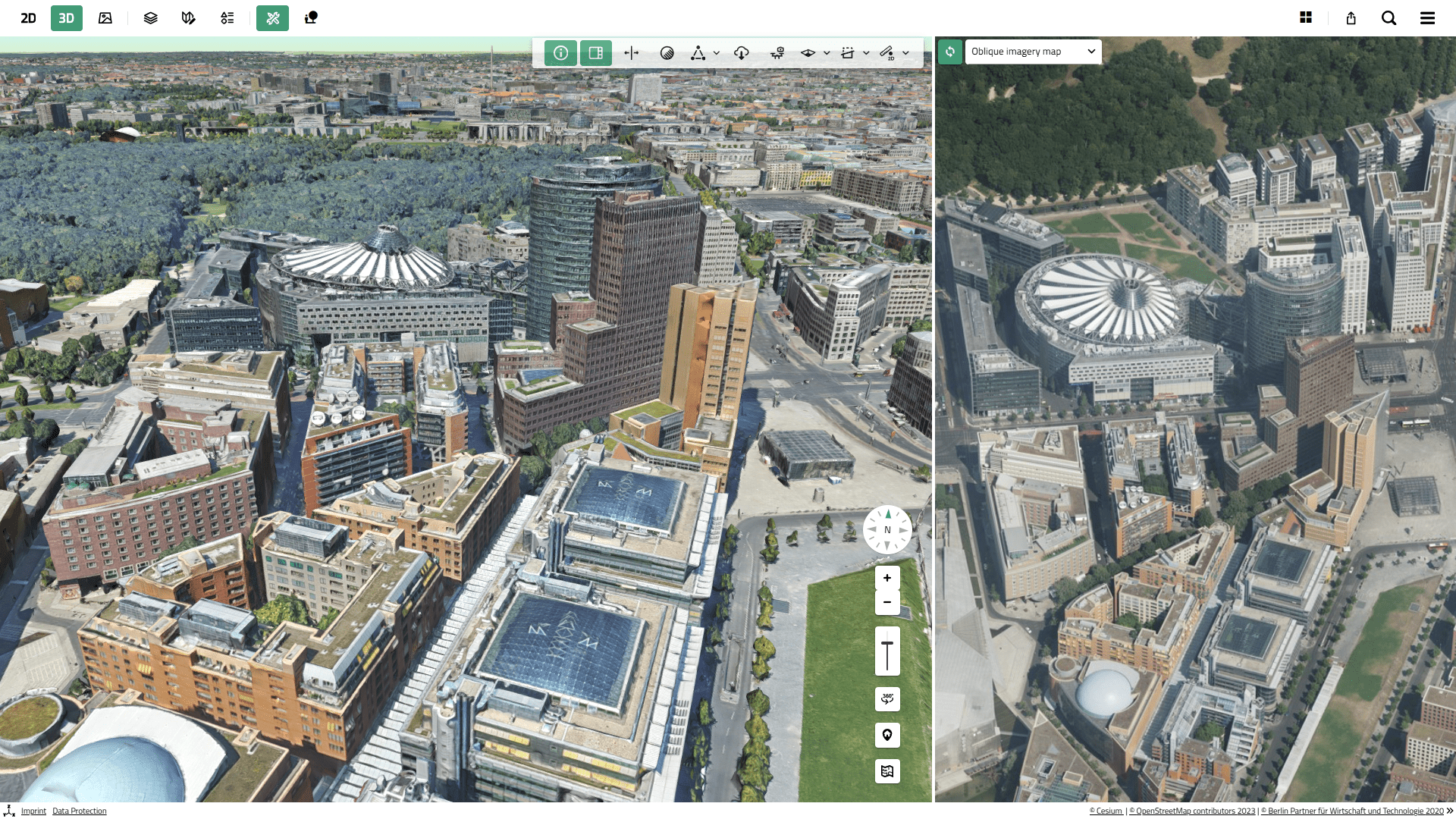1456x819 pixels.
Task: Open the overview map button
Action: tap(887, 771)
